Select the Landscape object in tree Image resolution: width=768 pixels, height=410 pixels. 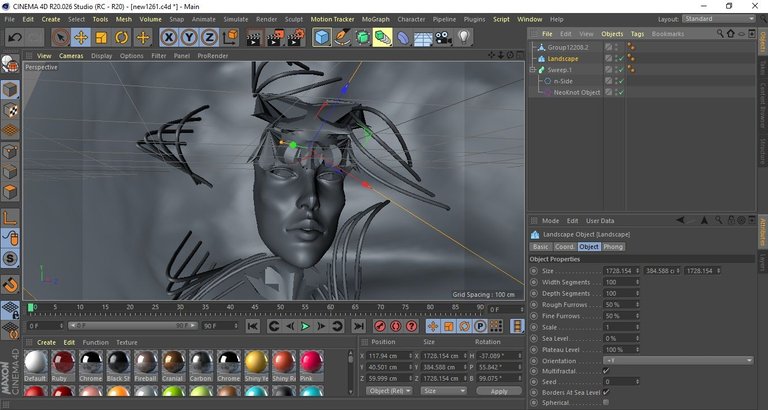562,59
